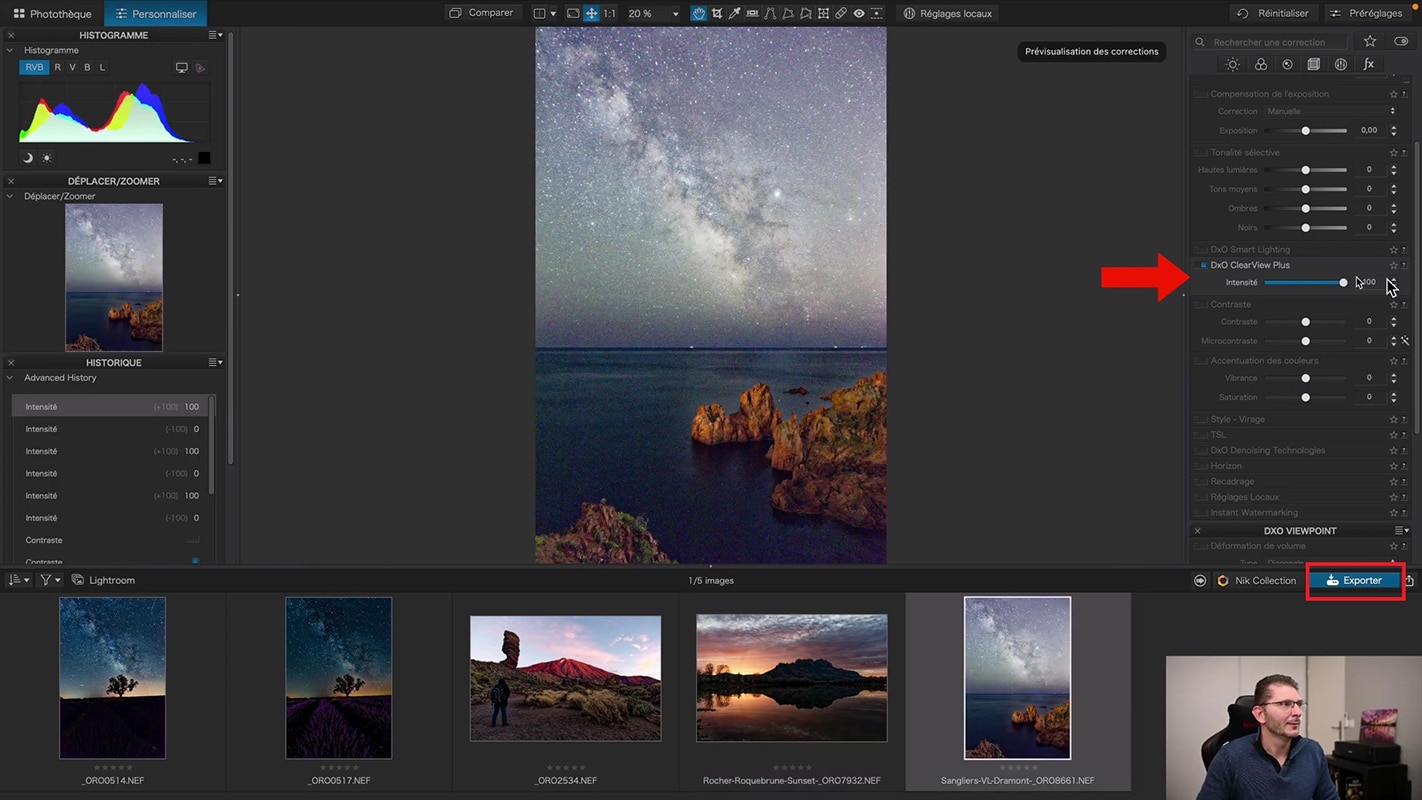Enable the Tonalité sélective correction
Viewport: 1422px width, 800px height.
[1202, 153]
